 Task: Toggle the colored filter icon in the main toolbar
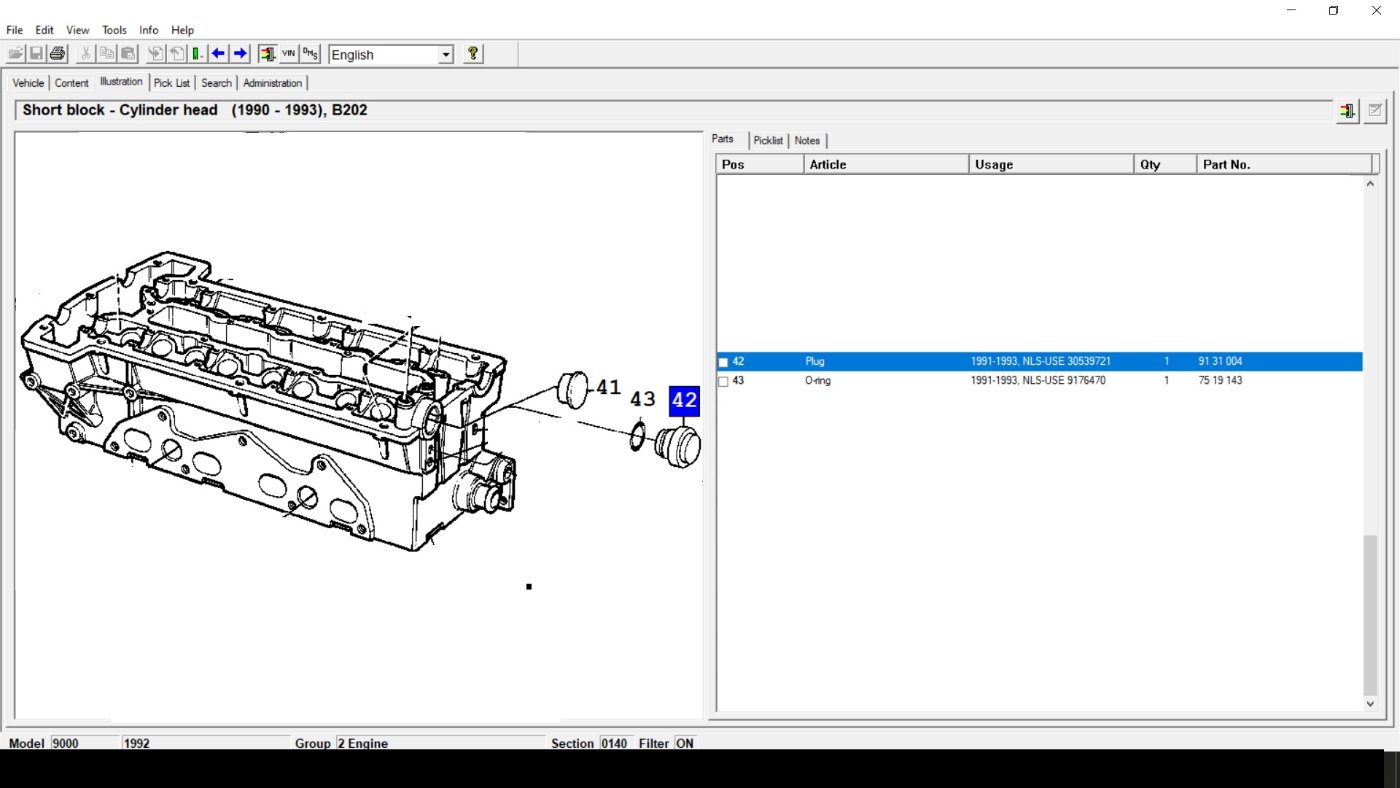[268, 54]
